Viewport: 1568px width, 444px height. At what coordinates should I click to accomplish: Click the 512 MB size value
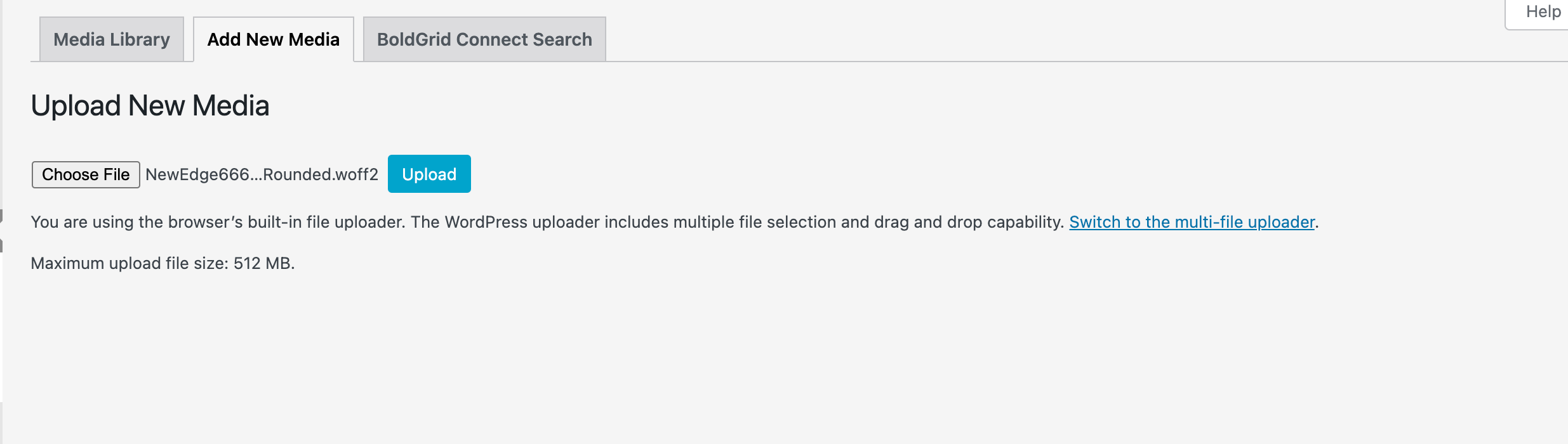point(263,263)
